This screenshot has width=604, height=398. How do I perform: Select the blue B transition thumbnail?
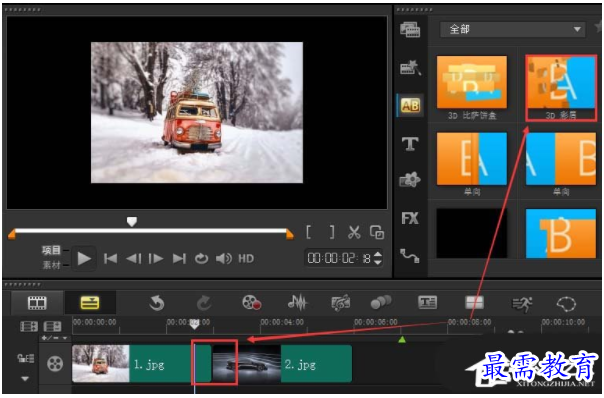tap(561, 233)
